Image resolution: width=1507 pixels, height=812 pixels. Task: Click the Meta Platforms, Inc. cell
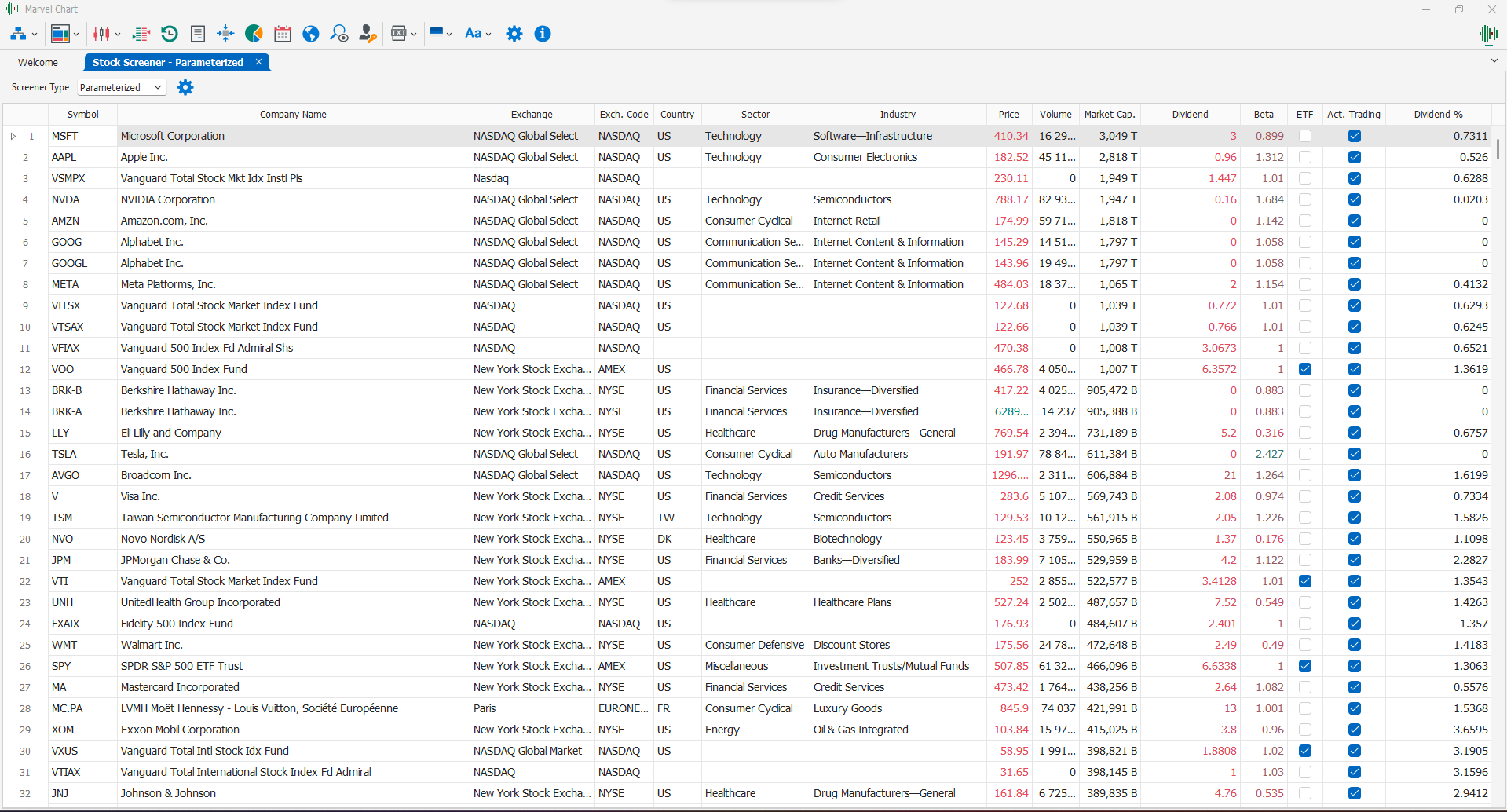point(293,284)
